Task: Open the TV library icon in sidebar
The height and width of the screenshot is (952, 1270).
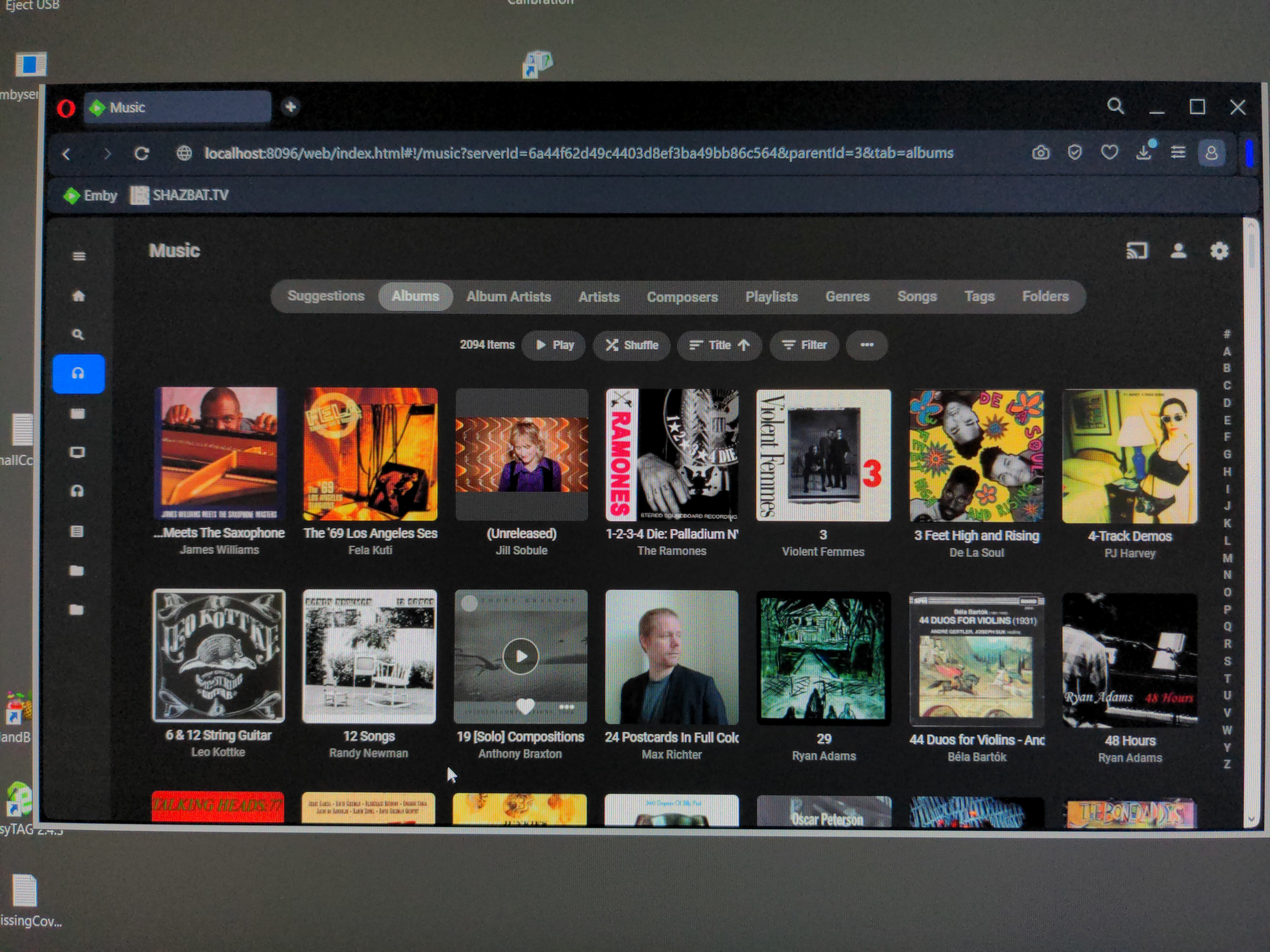Action: 77,453
